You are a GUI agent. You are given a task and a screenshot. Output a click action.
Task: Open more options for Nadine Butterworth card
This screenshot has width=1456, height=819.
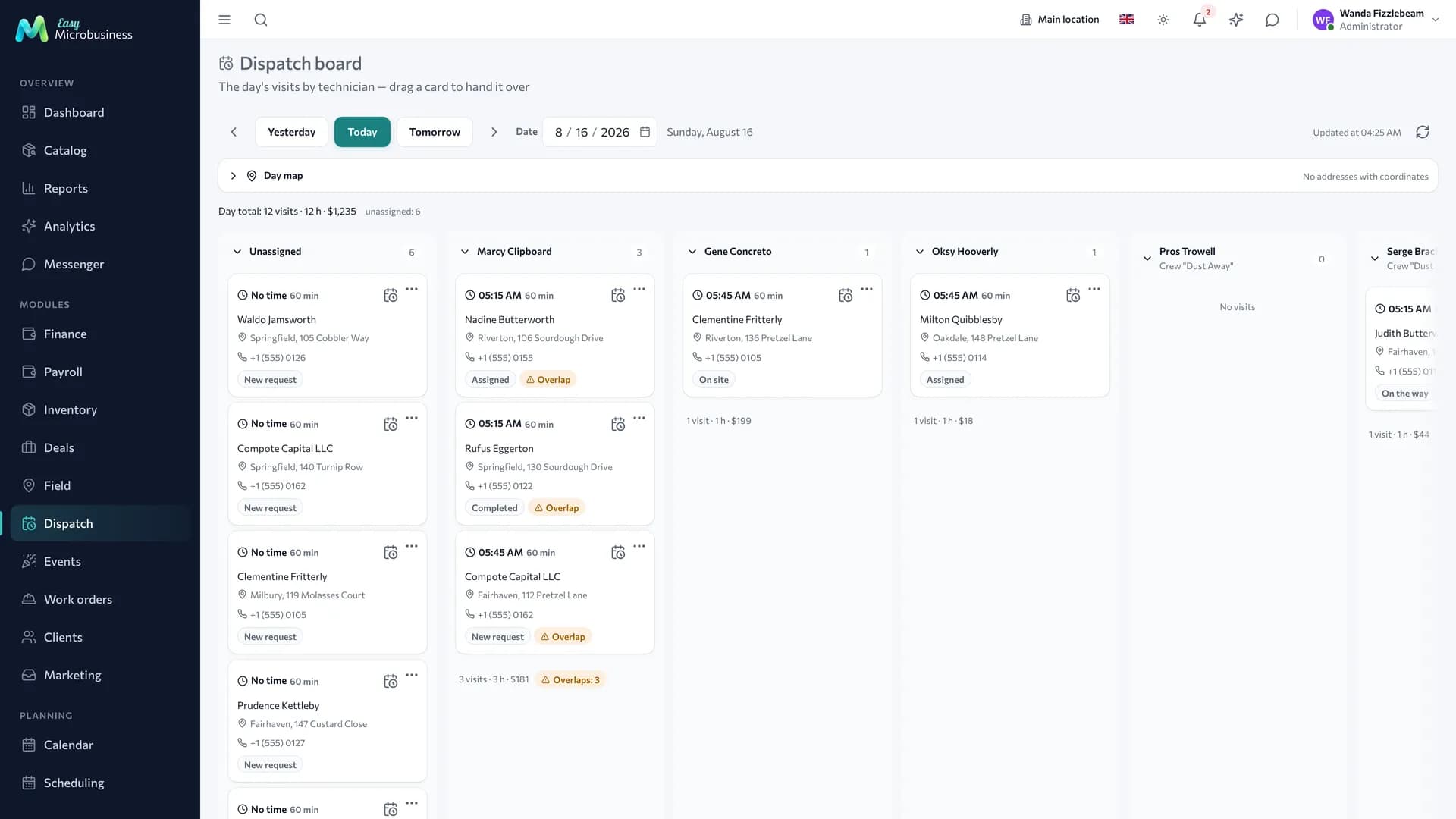click(639, 289)
